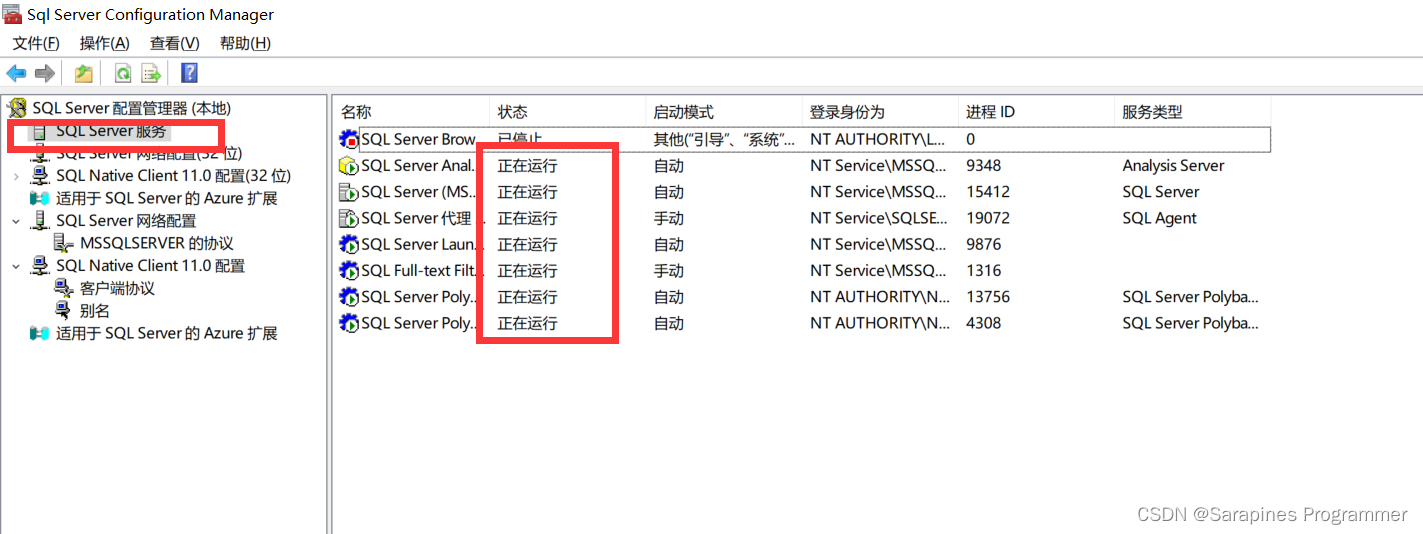Click the SQL Server Browser stopped service icon

point(349,139)
